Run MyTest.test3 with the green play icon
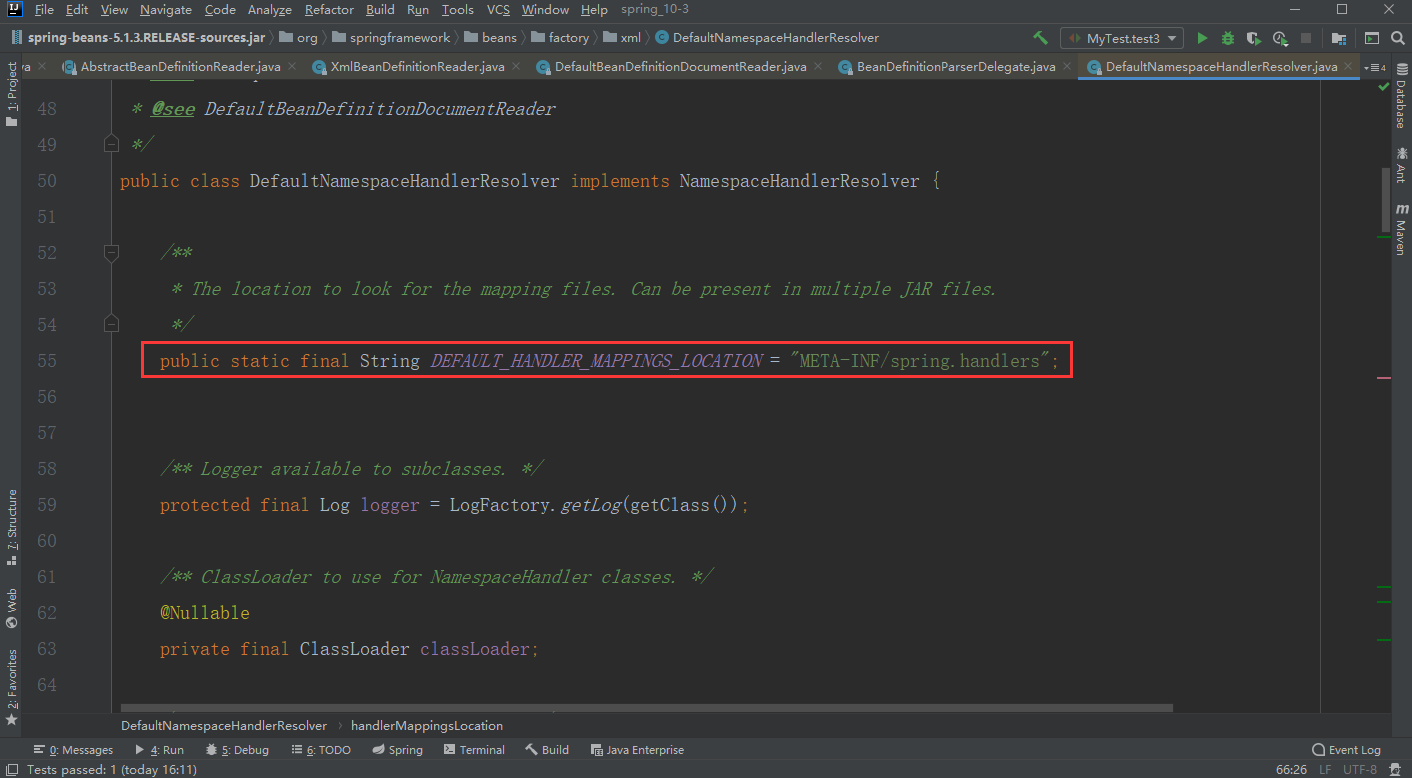Screen dimensions: 1412x778 pos(1202,38)
